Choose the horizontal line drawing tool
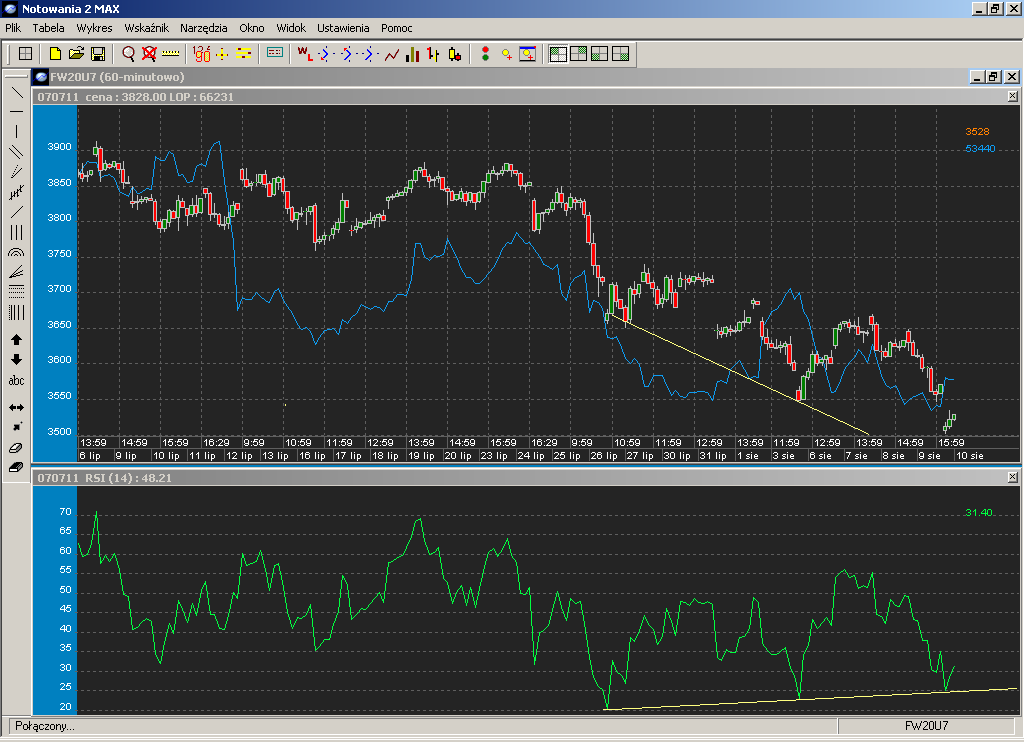The image size is (1024, 742). coord(16,111)
